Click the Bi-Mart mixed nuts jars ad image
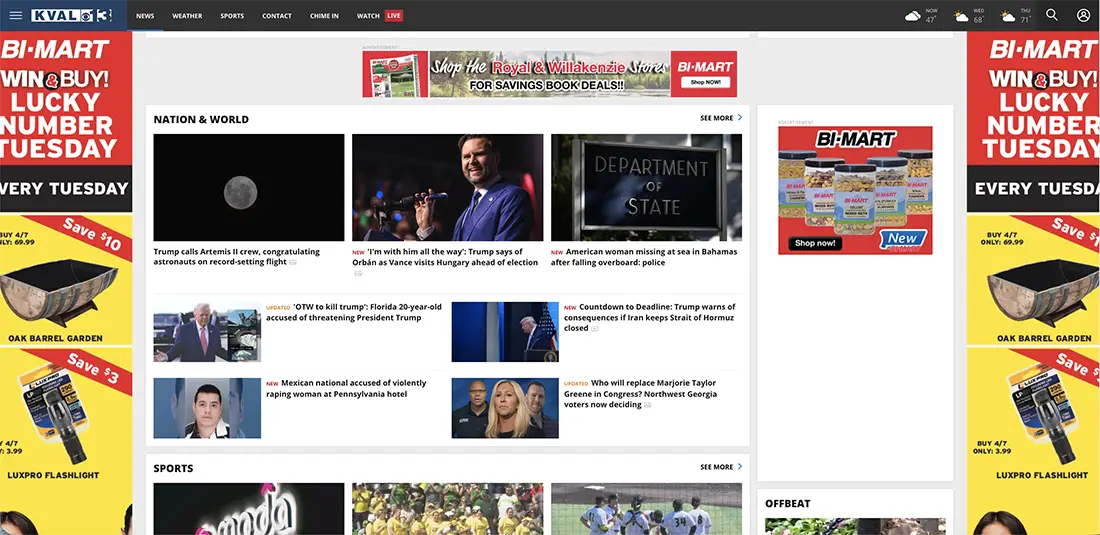Image resolution: width=1100 pixels, height=535 pixels. click(855, 190)
